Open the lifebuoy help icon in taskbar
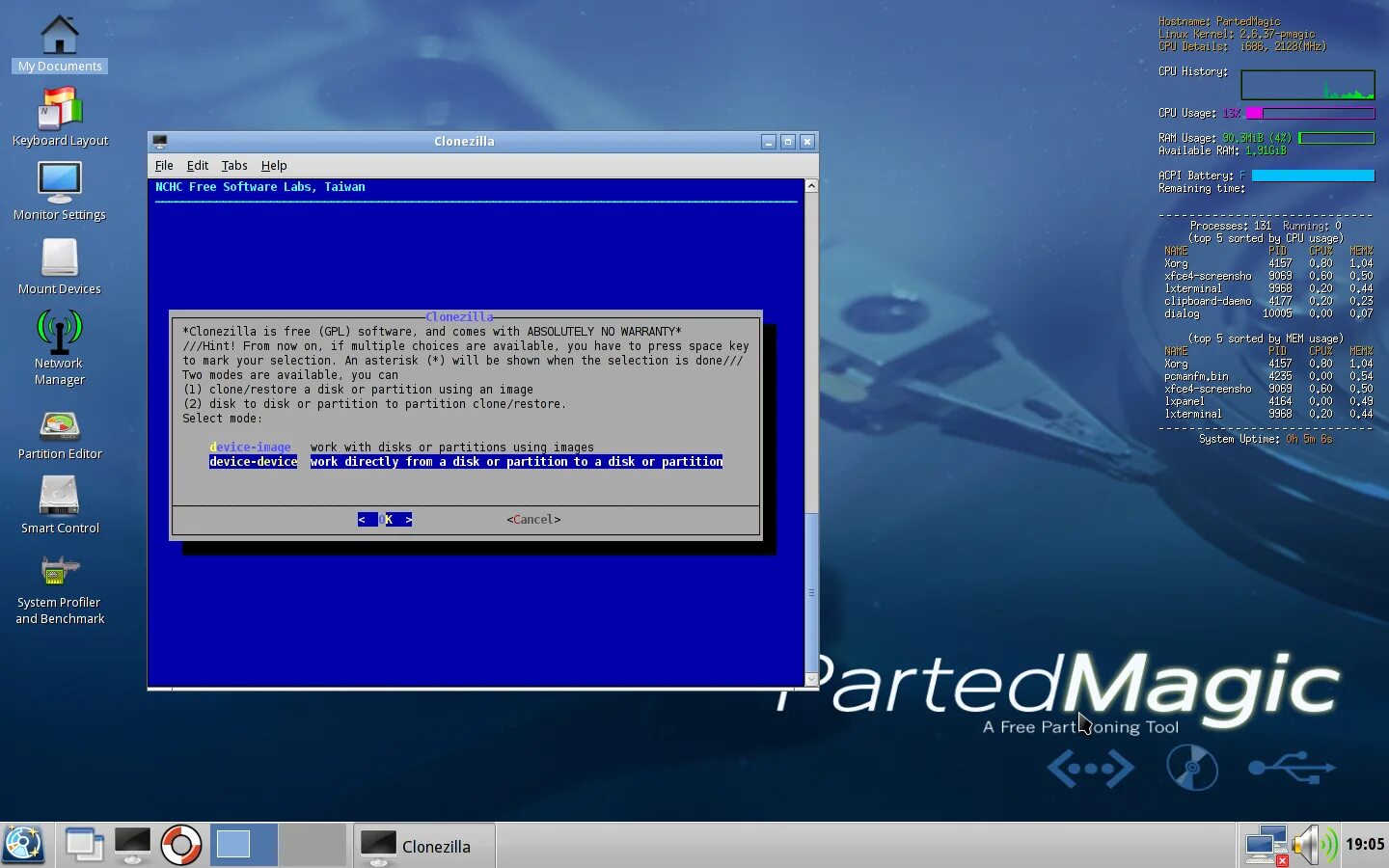Image resolution: width=1389 pixels, height=868 pixels. (x=180, y=845)
